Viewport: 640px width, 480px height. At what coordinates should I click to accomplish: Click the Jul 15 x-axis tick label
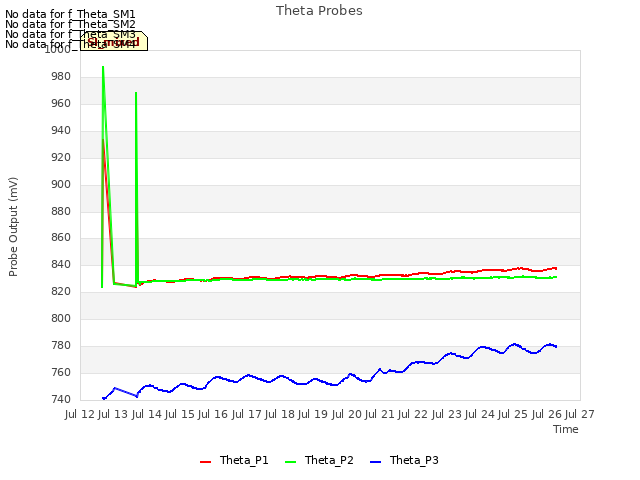click(x=180, y=414)
